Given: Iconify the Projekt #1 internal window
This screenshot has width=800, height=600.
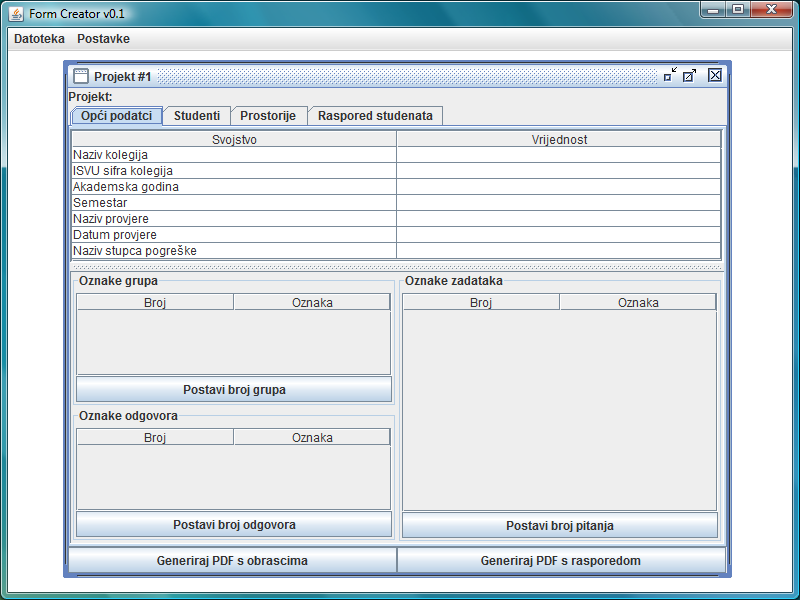Looking at the screenshot, I should (669, 75).
